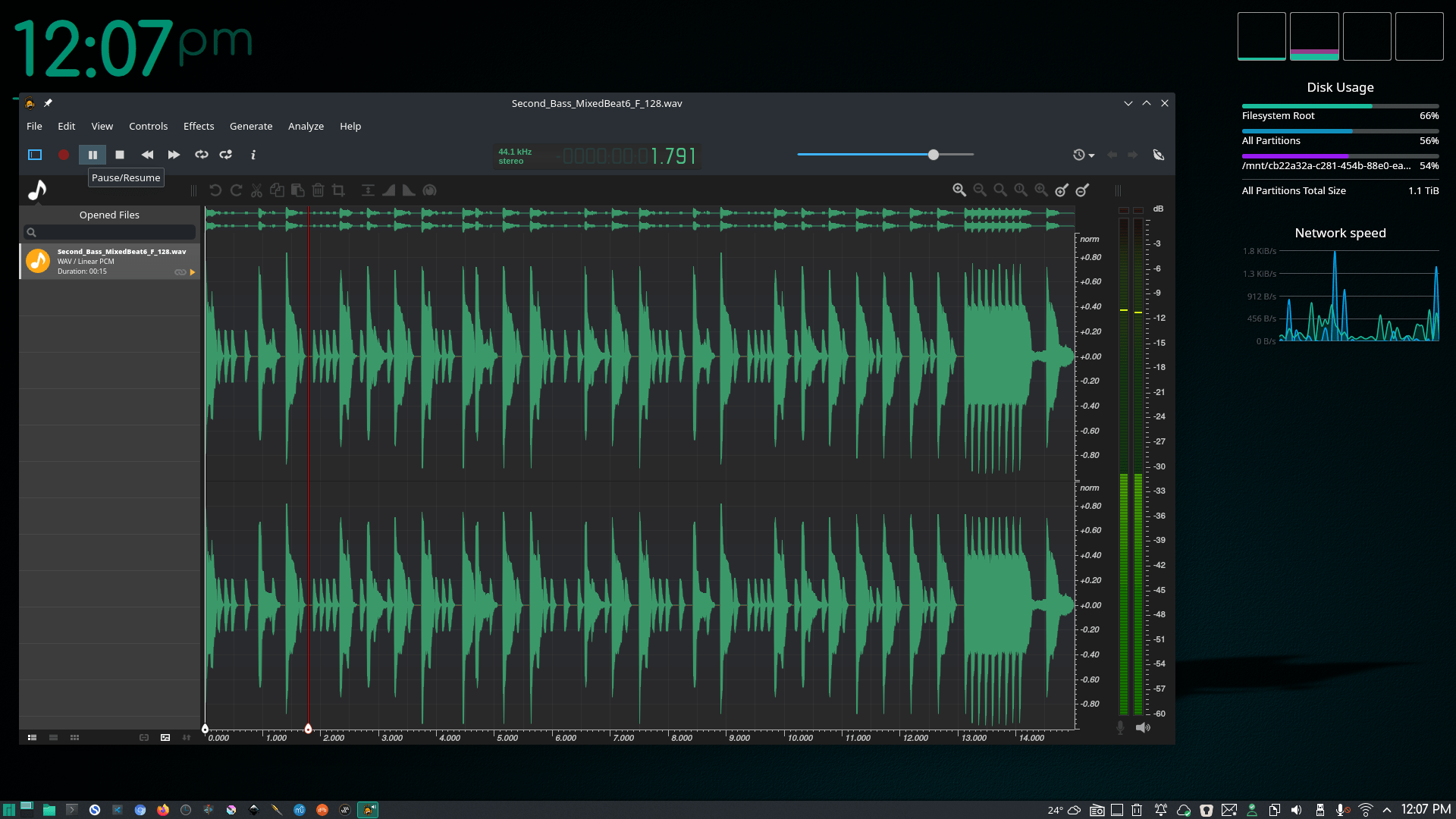
Task: Toggle loop playback mode
Action: (202, 155)
